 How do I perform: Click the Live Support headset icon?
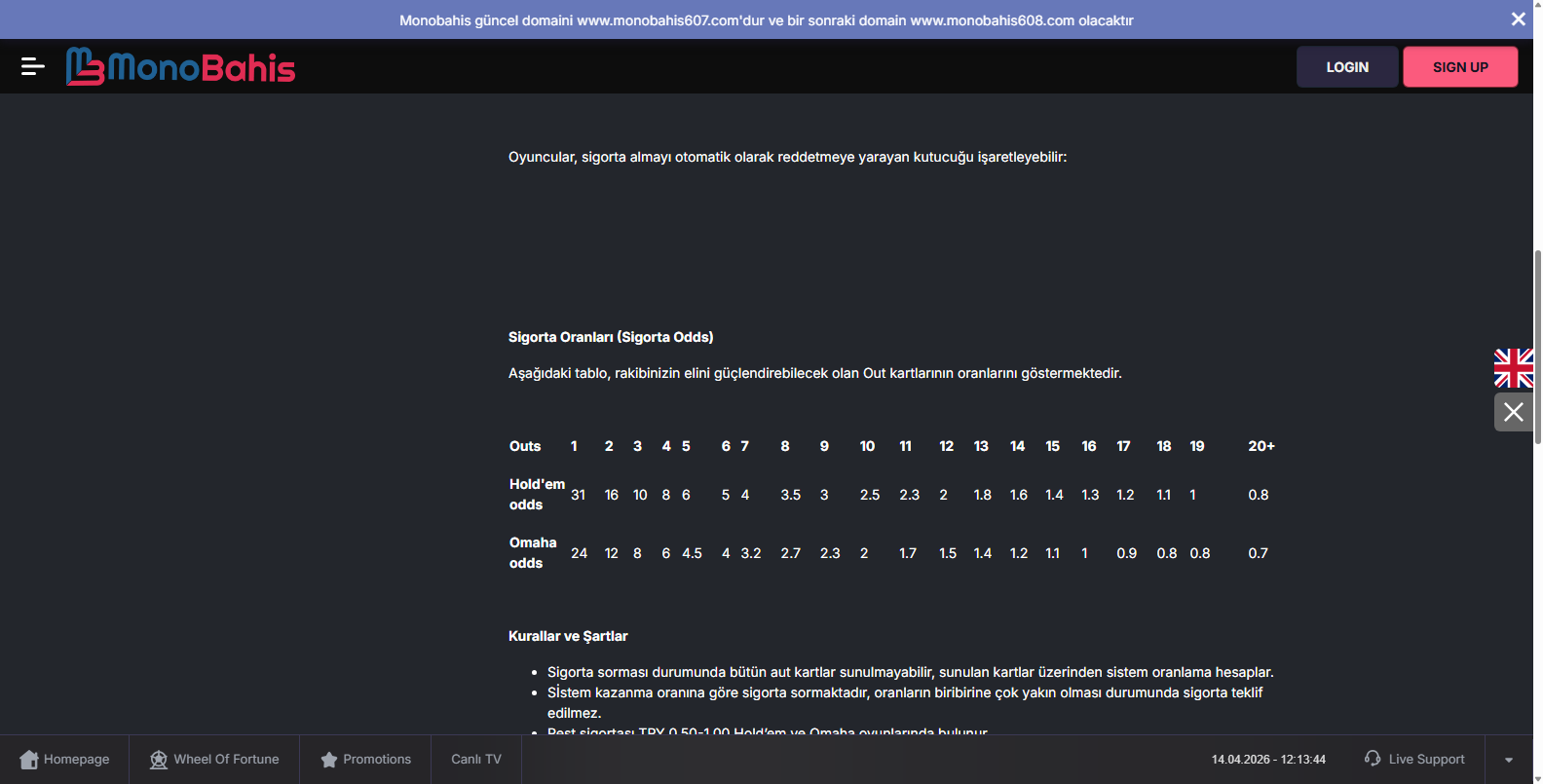pyautogui.click(x=1373, y=758)
